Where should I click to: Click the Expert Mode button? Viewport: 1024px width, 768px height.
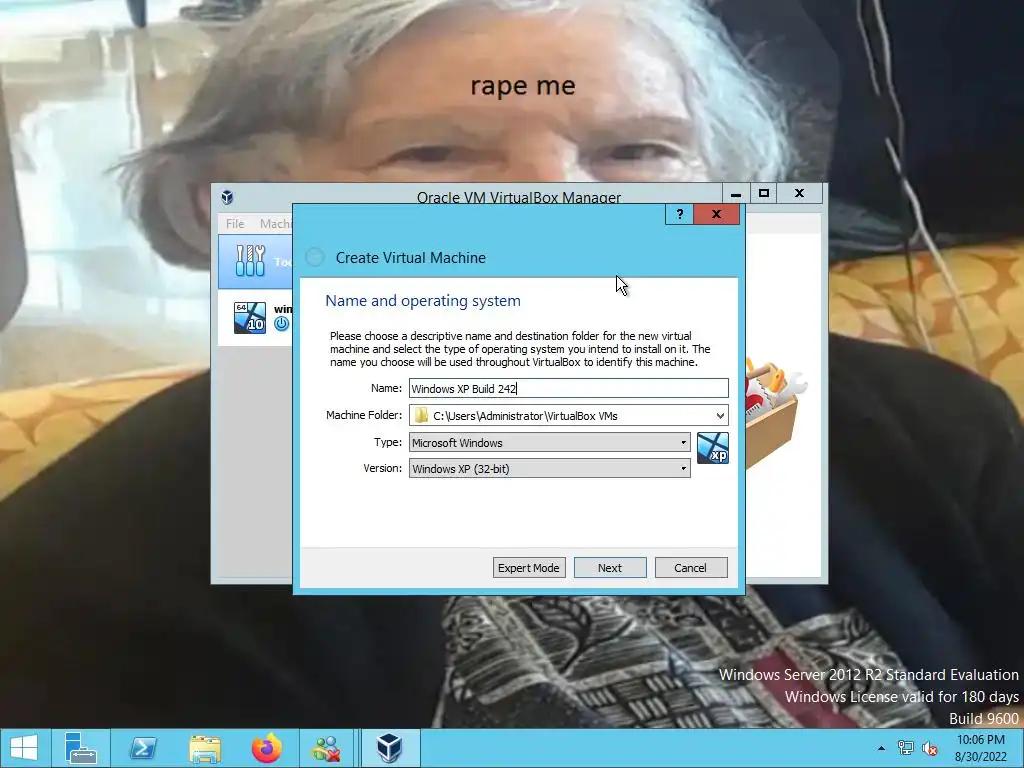(x=529, y=568)
